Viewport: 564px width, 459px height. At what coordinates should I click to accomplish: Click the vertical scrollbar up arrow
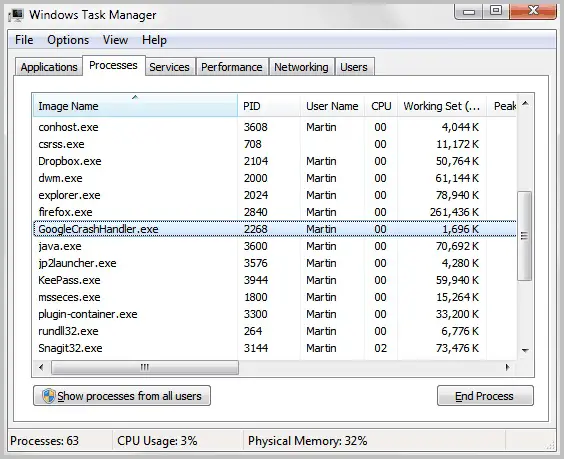[525, 104]
